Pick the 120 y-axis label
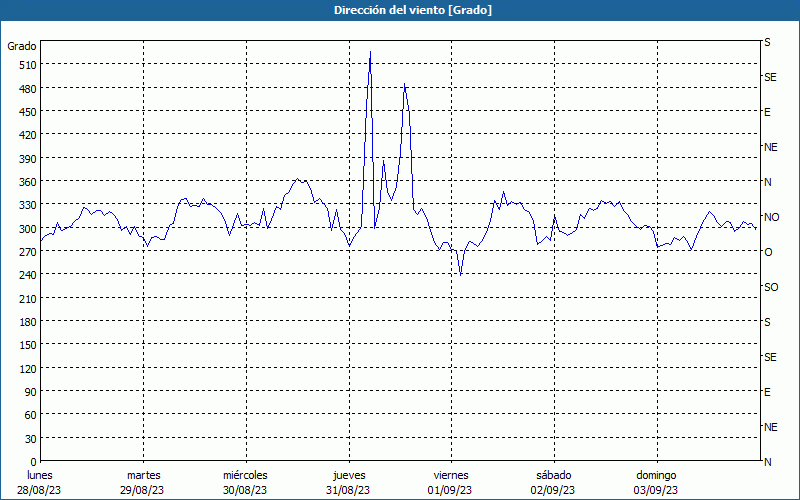Screen dimensions: 800x500 coord(27,368)
